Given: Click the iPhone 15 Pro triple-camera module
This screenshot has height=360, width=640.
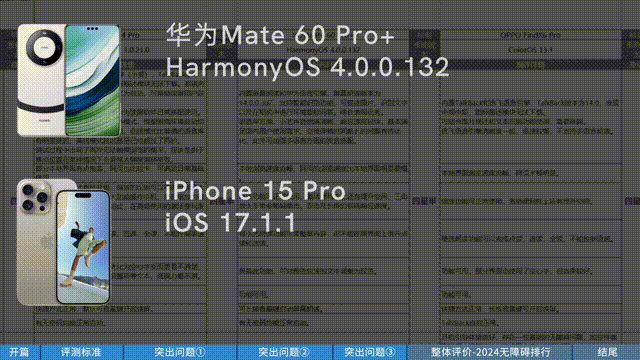Looking at the screenshot, I should point(36,199).
